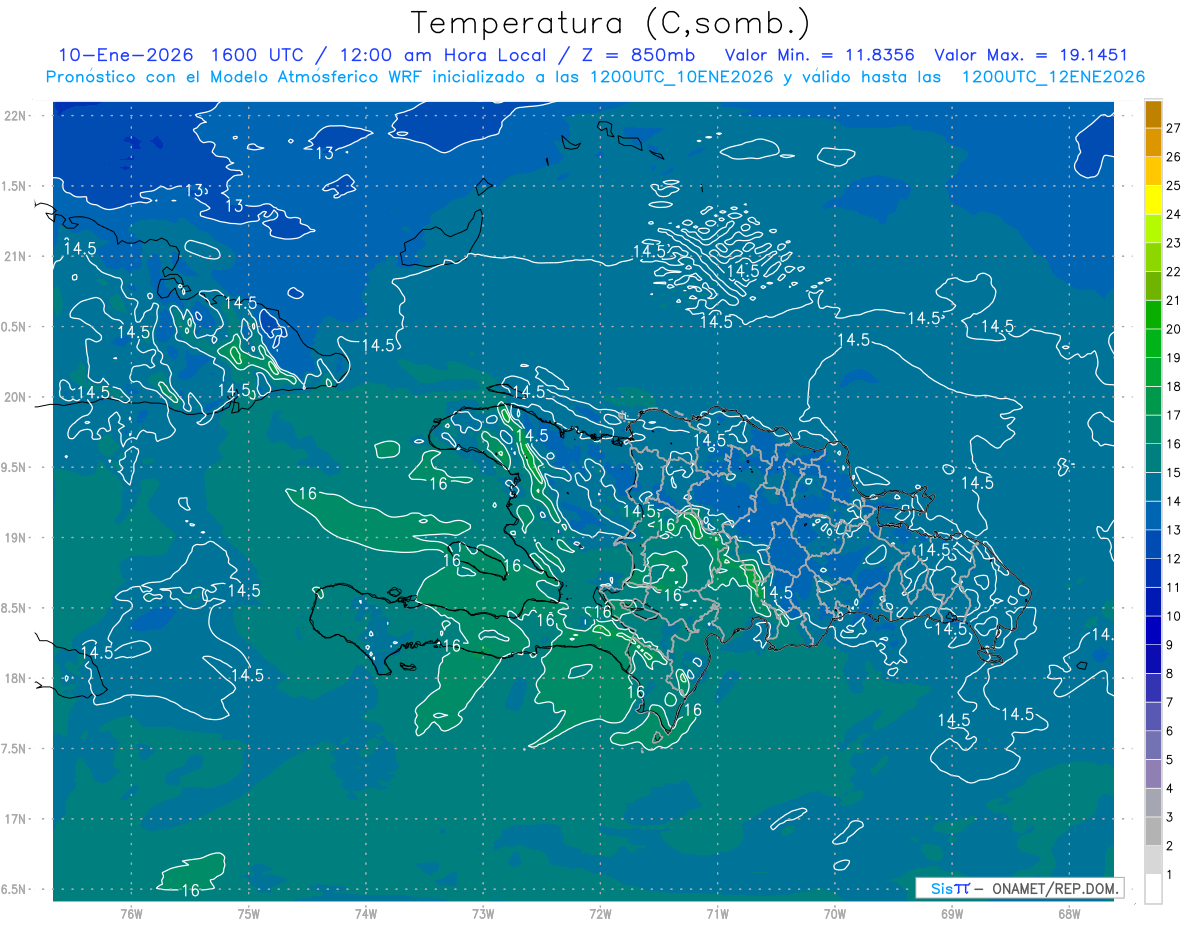This screenshot has width=1200, height=927.
Task: Click the color bar label 27
Action: click(1173, 128)
